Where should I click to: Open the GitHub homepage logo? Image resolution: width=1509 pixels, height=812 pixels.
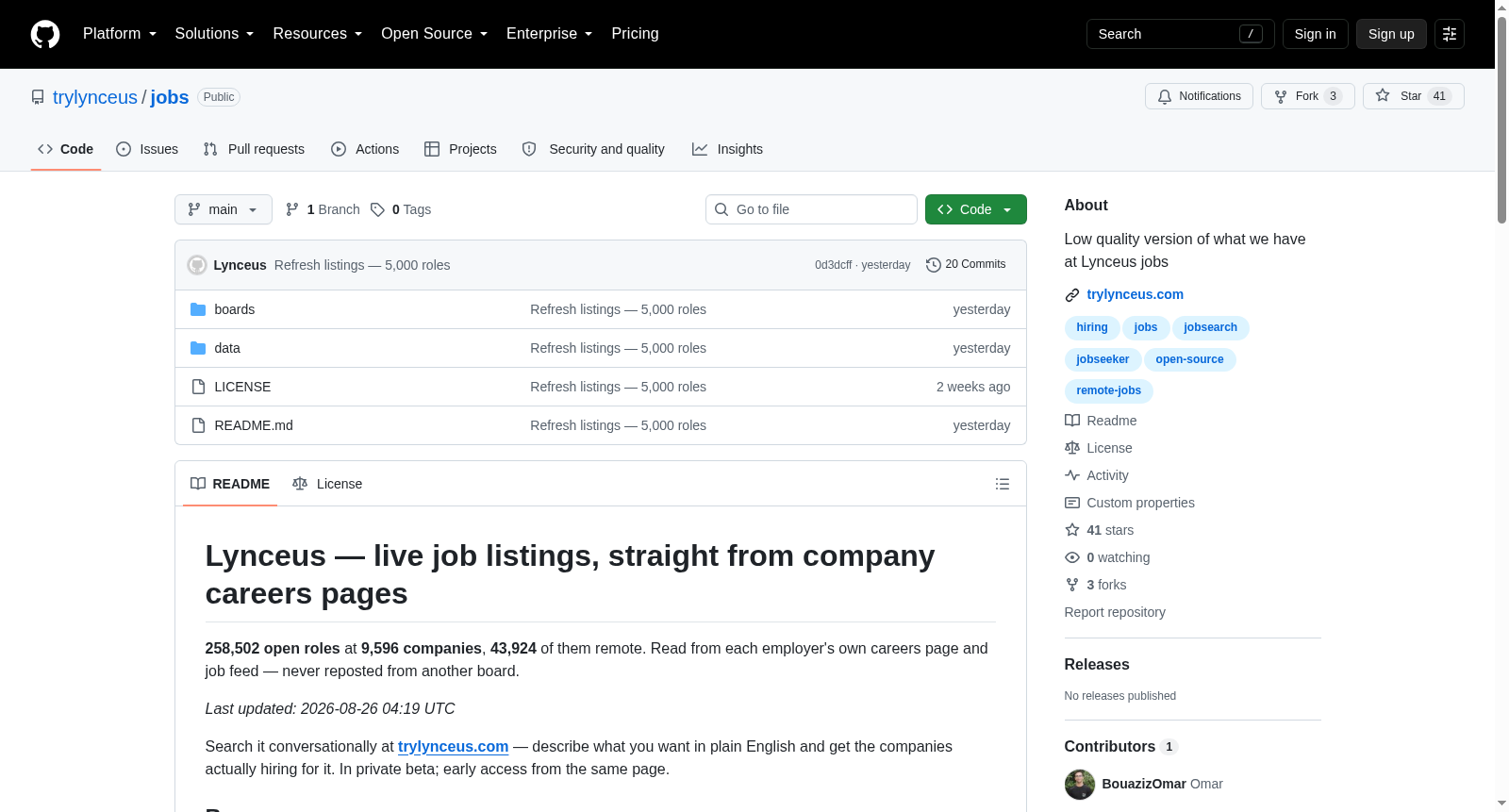point(45,34)
